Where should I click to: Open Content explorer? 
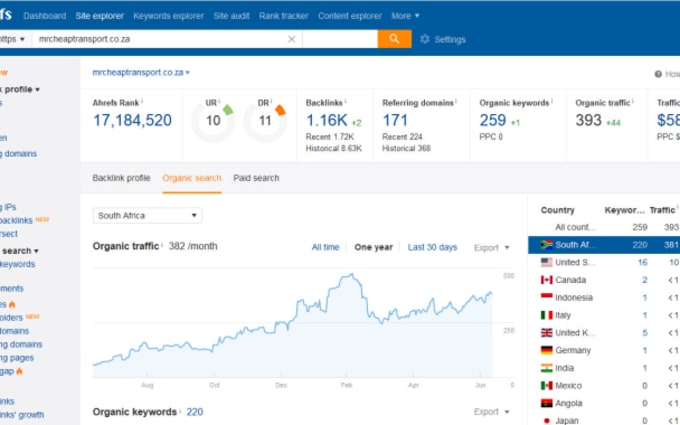point(350,16)
